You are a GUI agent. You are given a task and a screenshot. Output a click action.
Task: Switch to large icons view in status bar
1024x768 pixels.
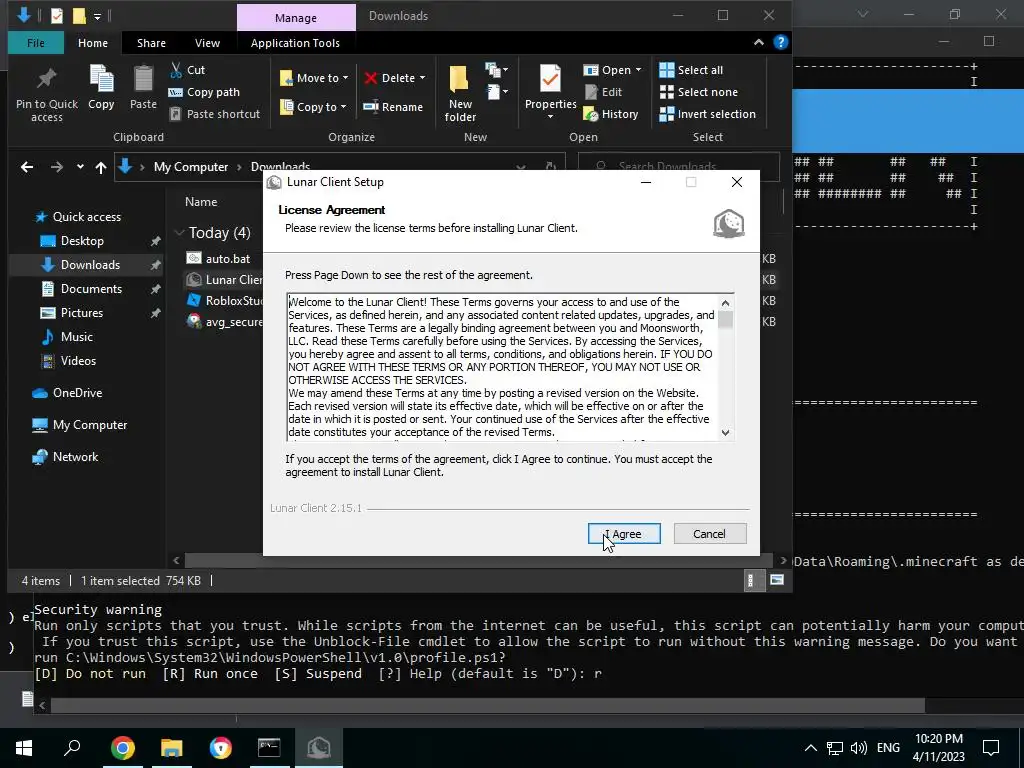tap(776, 580)
